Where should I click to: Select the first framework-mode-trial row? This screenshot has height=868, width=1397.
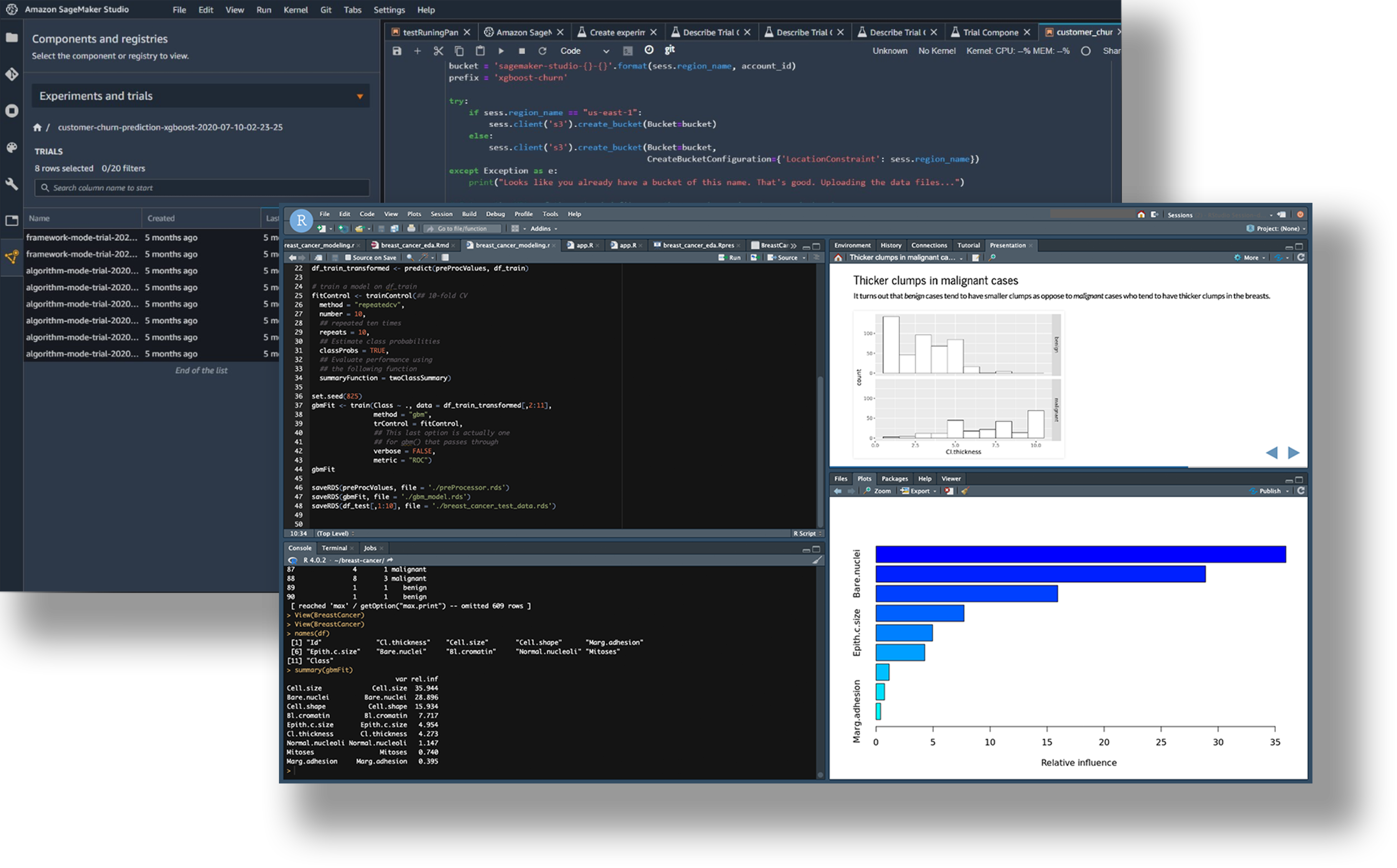click(152, 238)
